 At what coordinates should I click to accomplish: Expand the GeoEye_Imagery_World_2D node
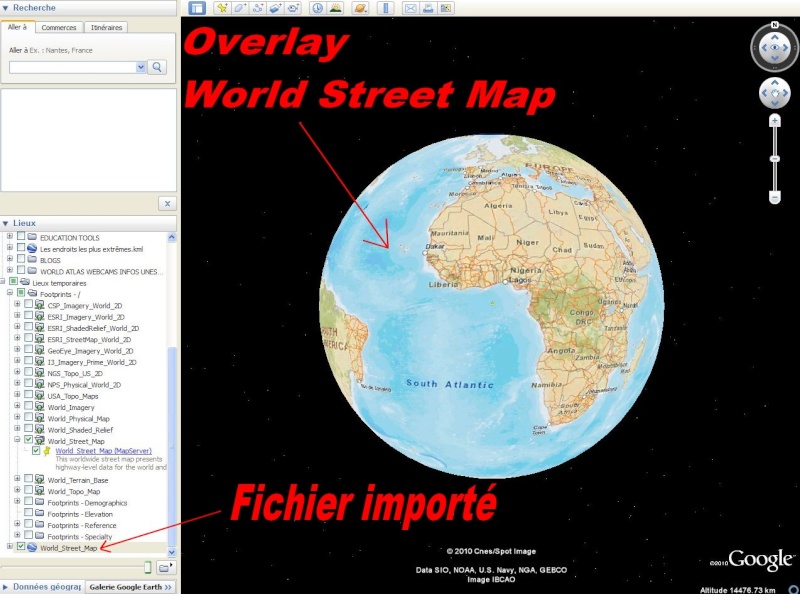(x=17, y=350)
